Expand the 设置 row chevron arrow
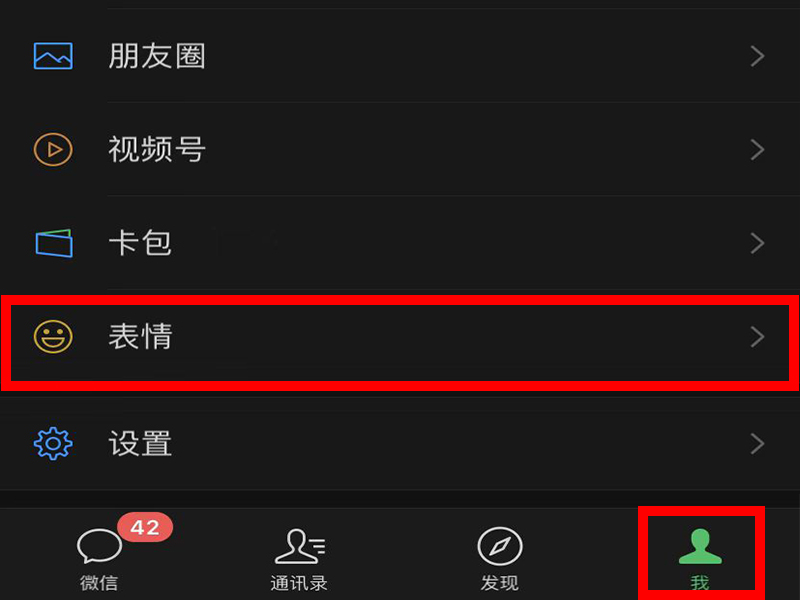Screen dimensions: 800x600 [x=757, y=443]
